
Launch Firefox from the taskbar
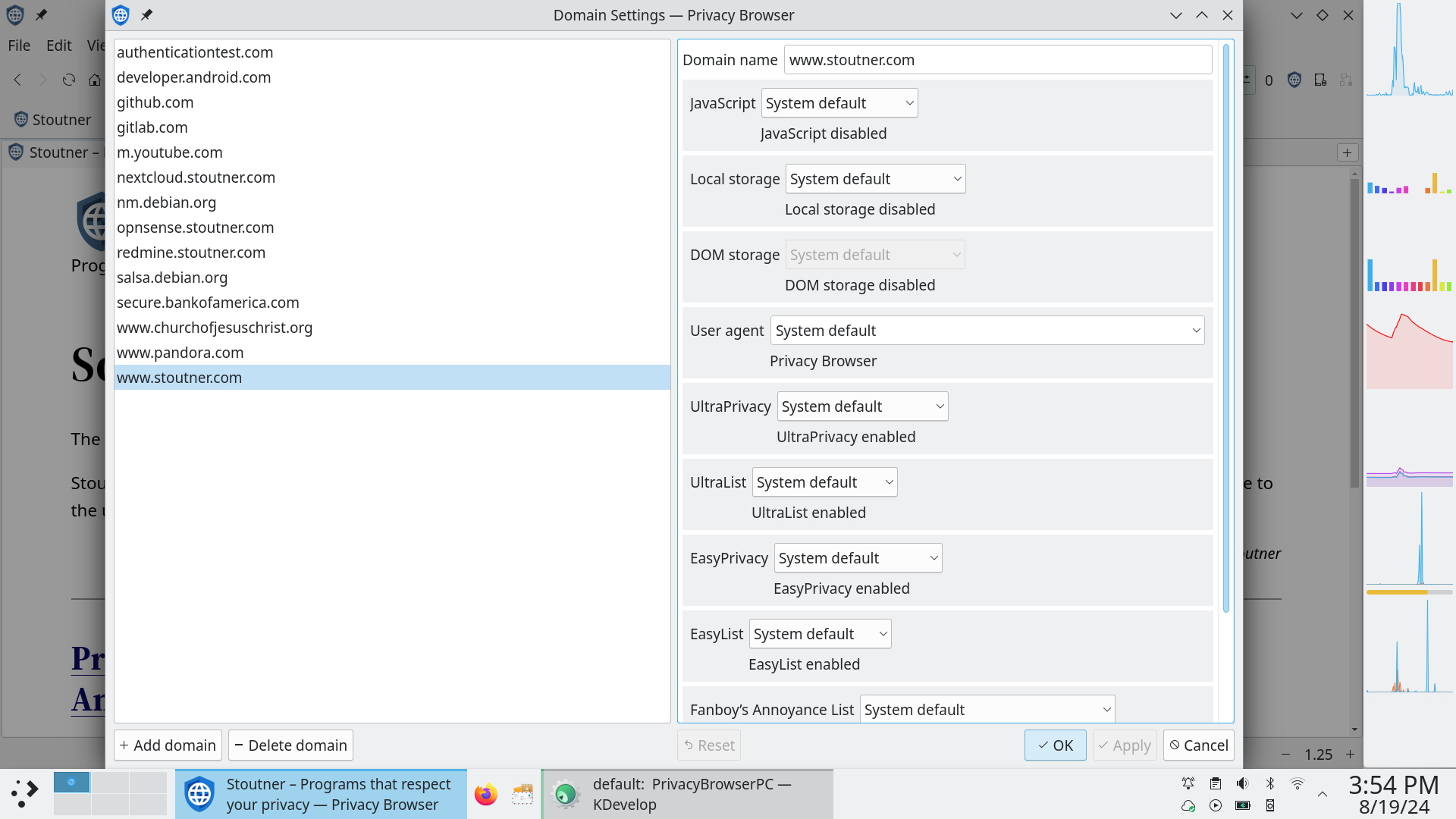486,794
